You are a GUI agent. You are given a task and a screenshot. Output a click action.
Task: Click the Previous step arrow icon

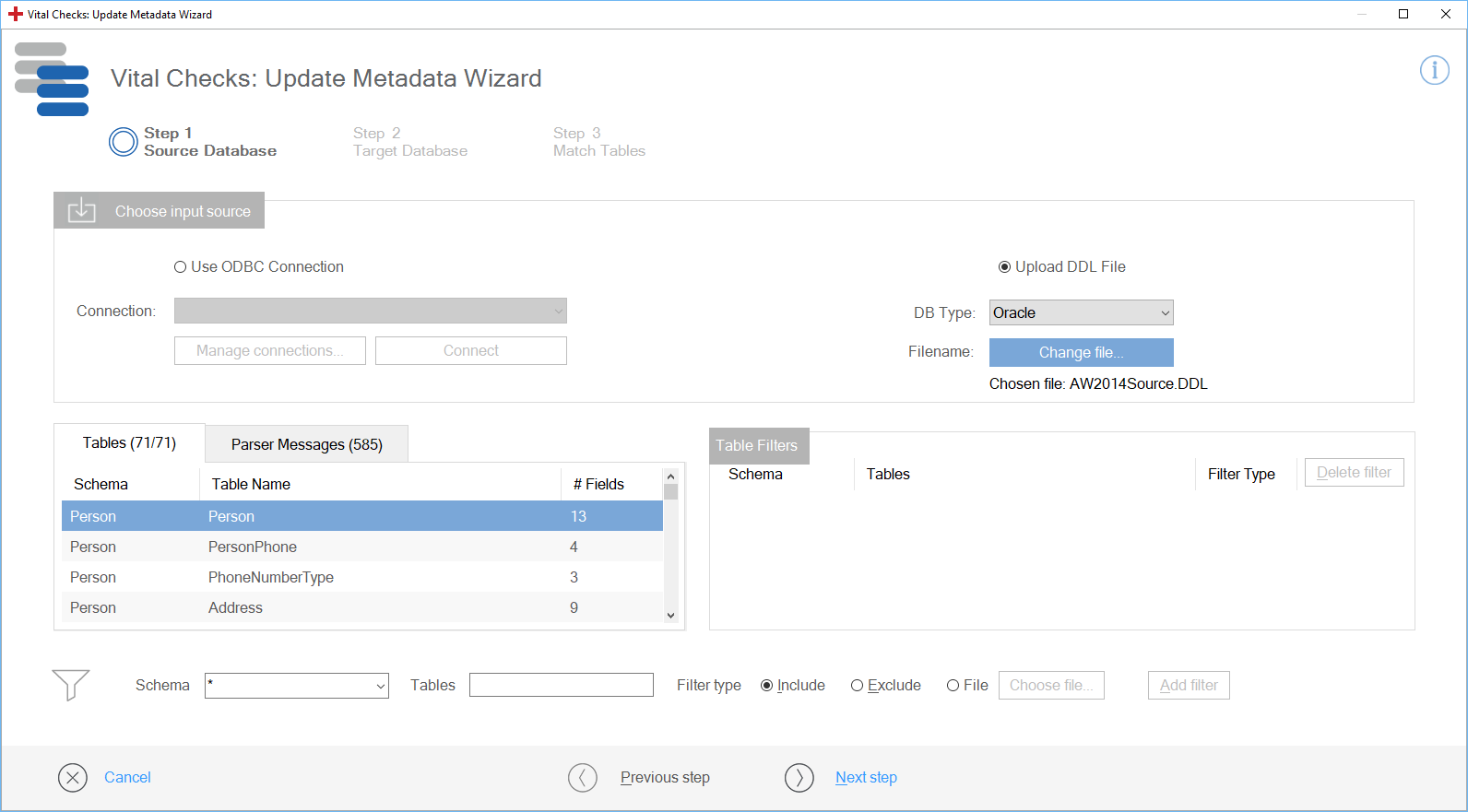point(583,778)
